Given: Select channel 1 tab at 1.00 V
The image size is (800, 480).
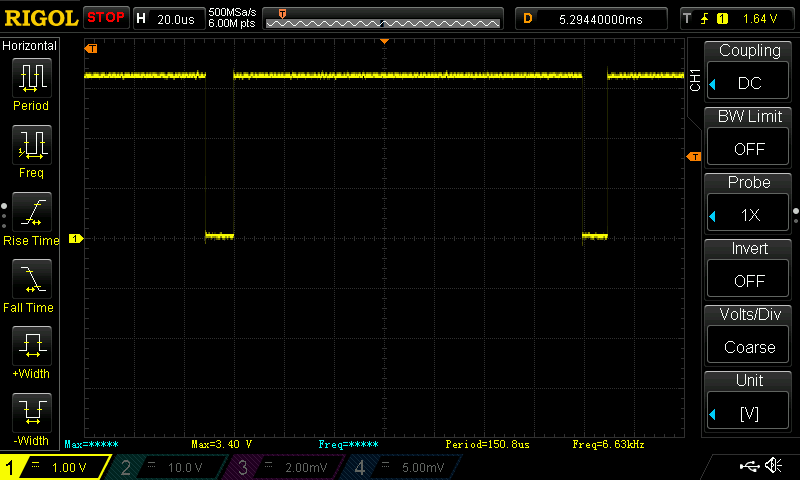Looking at the screenshot, I should coord(54,467).
